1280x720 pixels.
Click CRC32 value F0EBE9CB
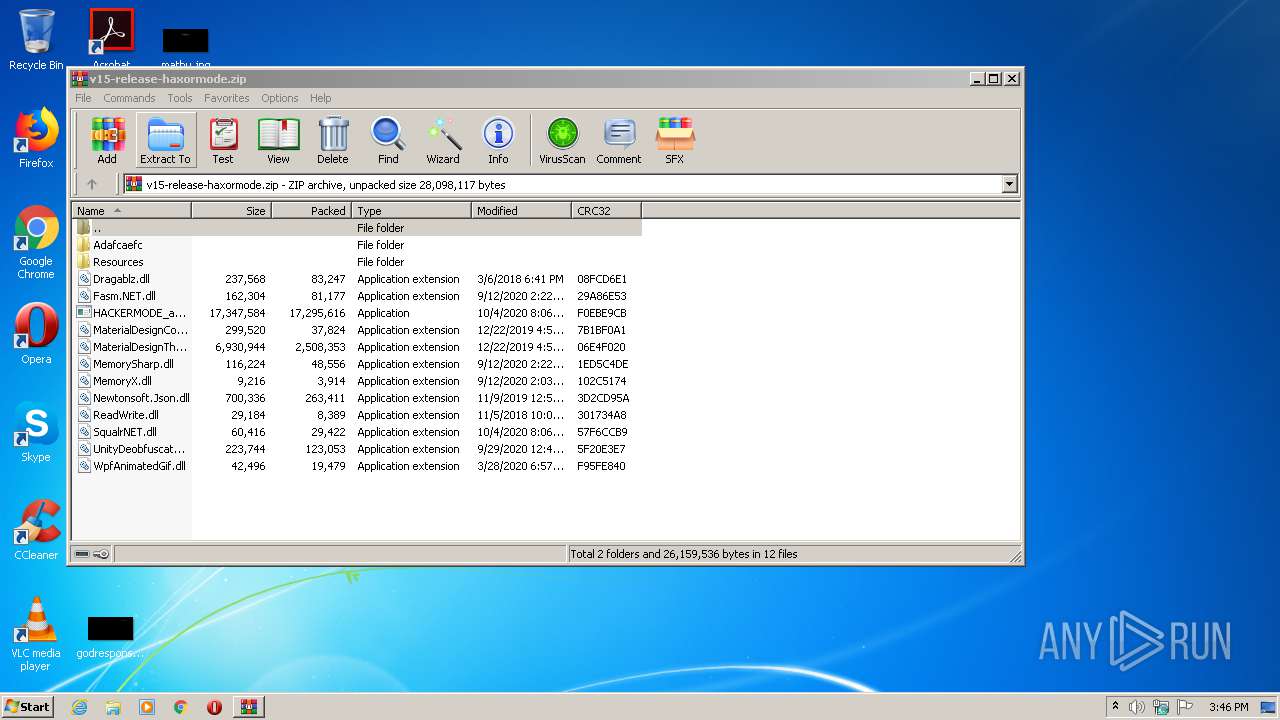(x=602, y=313)
